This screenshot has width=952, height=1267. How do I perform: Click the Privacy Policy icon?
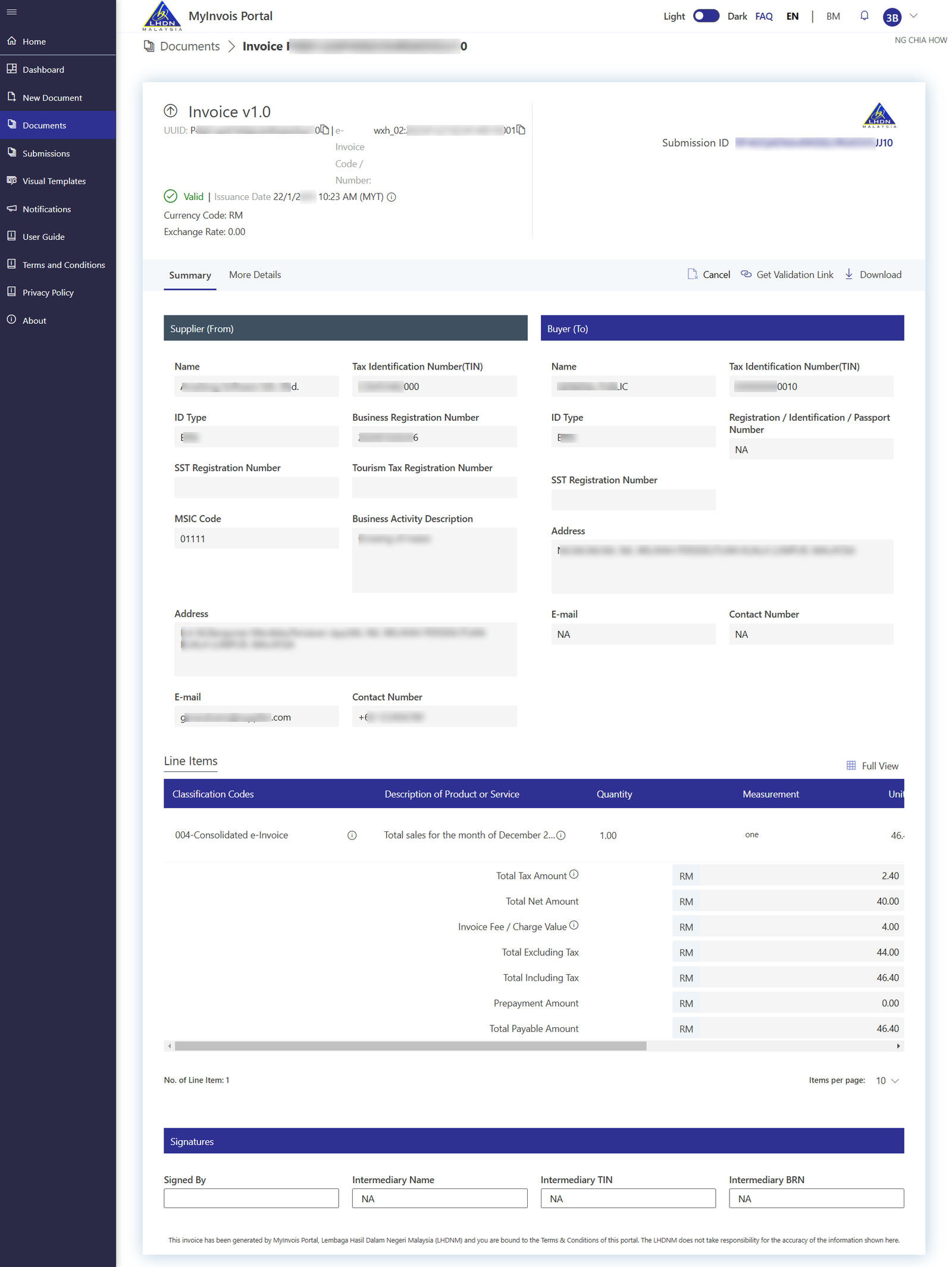coord(12,292)
